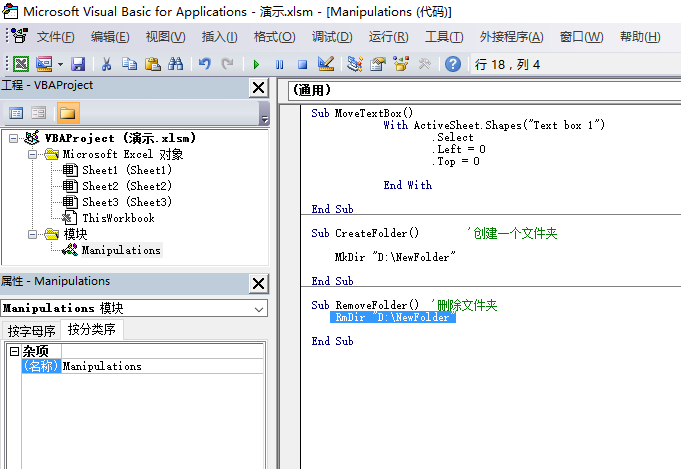Screen dimensions: 681x469
Task: Click the Sub MoveTextBox() code line
Action: tap(362, 113)
